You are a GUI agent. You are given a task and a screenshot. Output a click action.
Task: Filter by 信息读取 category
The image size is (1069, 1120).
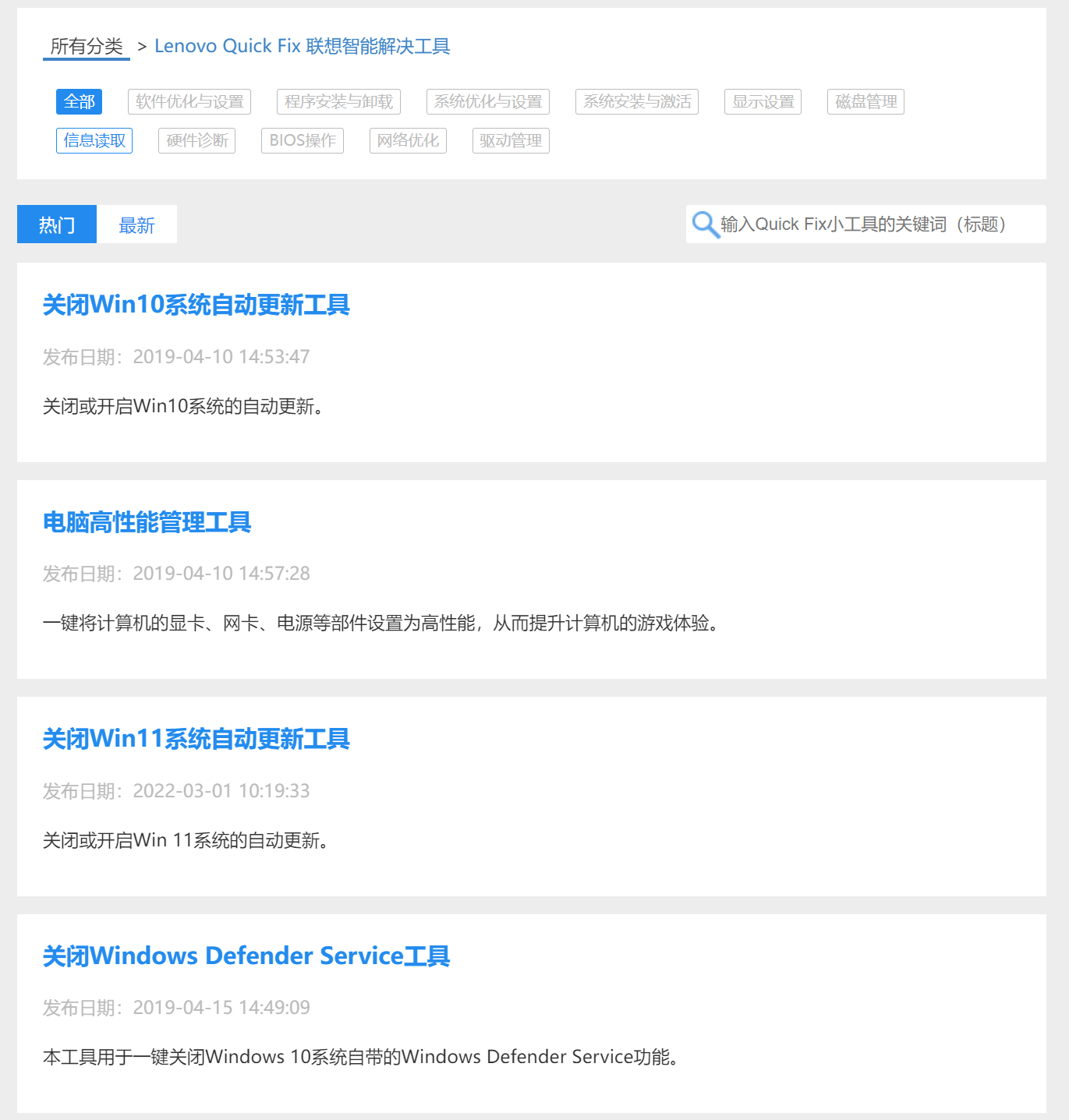(94, 140)
